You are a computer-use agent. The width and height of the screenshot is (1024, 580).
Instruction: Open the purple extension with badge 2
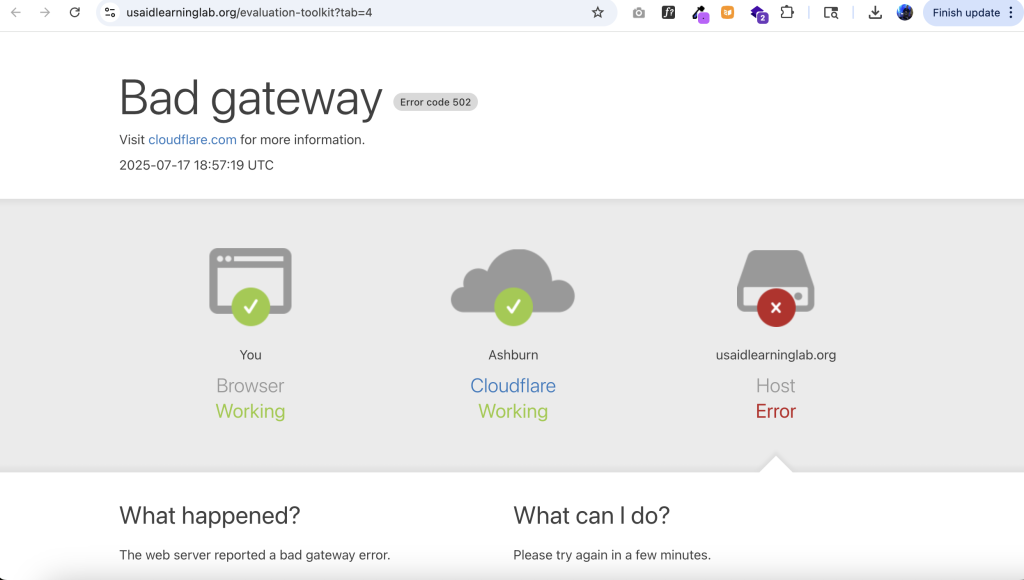(x=758, y=13)
